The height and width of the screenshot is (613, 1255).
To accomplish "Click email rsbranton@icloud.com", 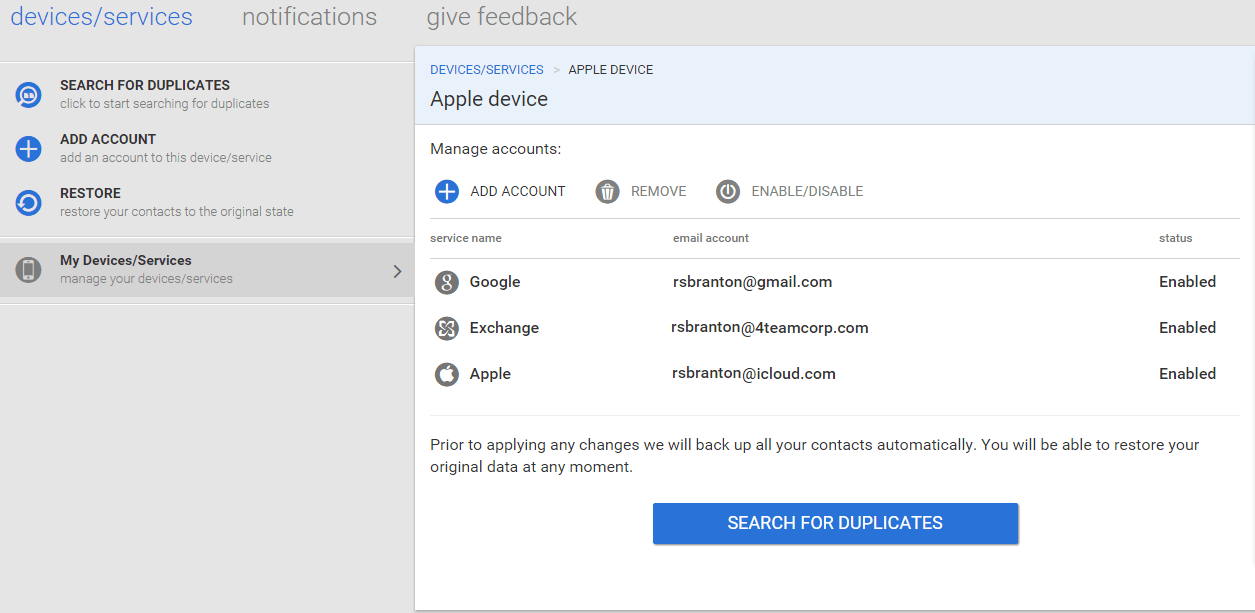I will (x=754, y=374).
